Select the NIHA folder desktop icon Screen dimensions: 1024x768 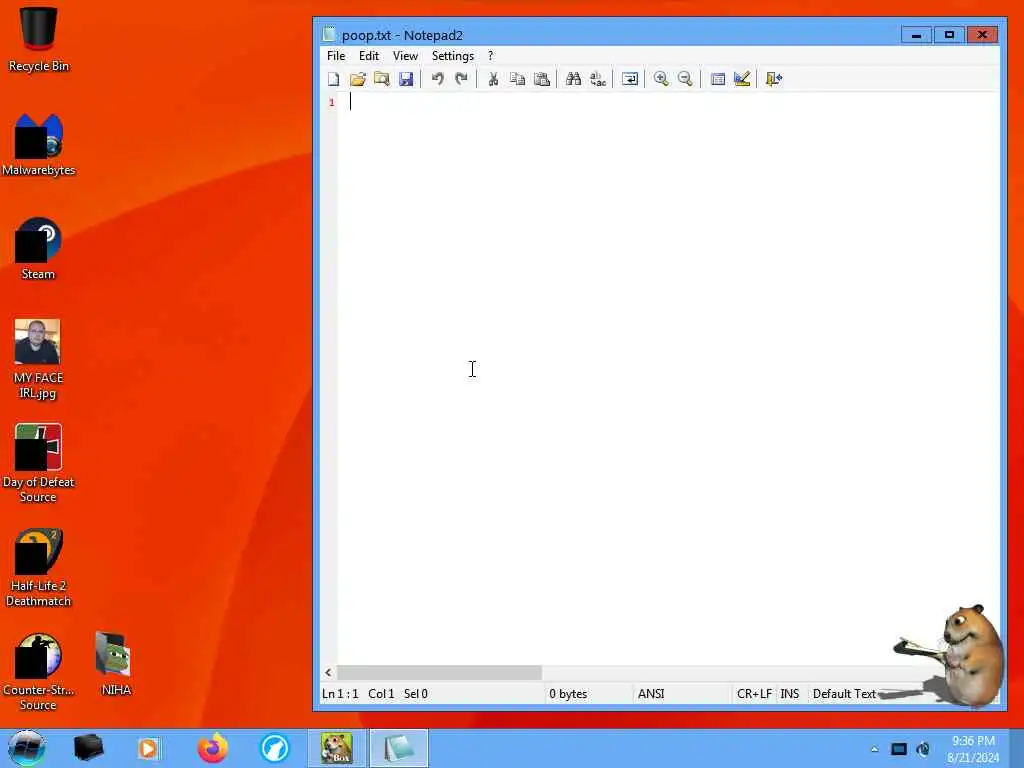click(x=116, y=664)
